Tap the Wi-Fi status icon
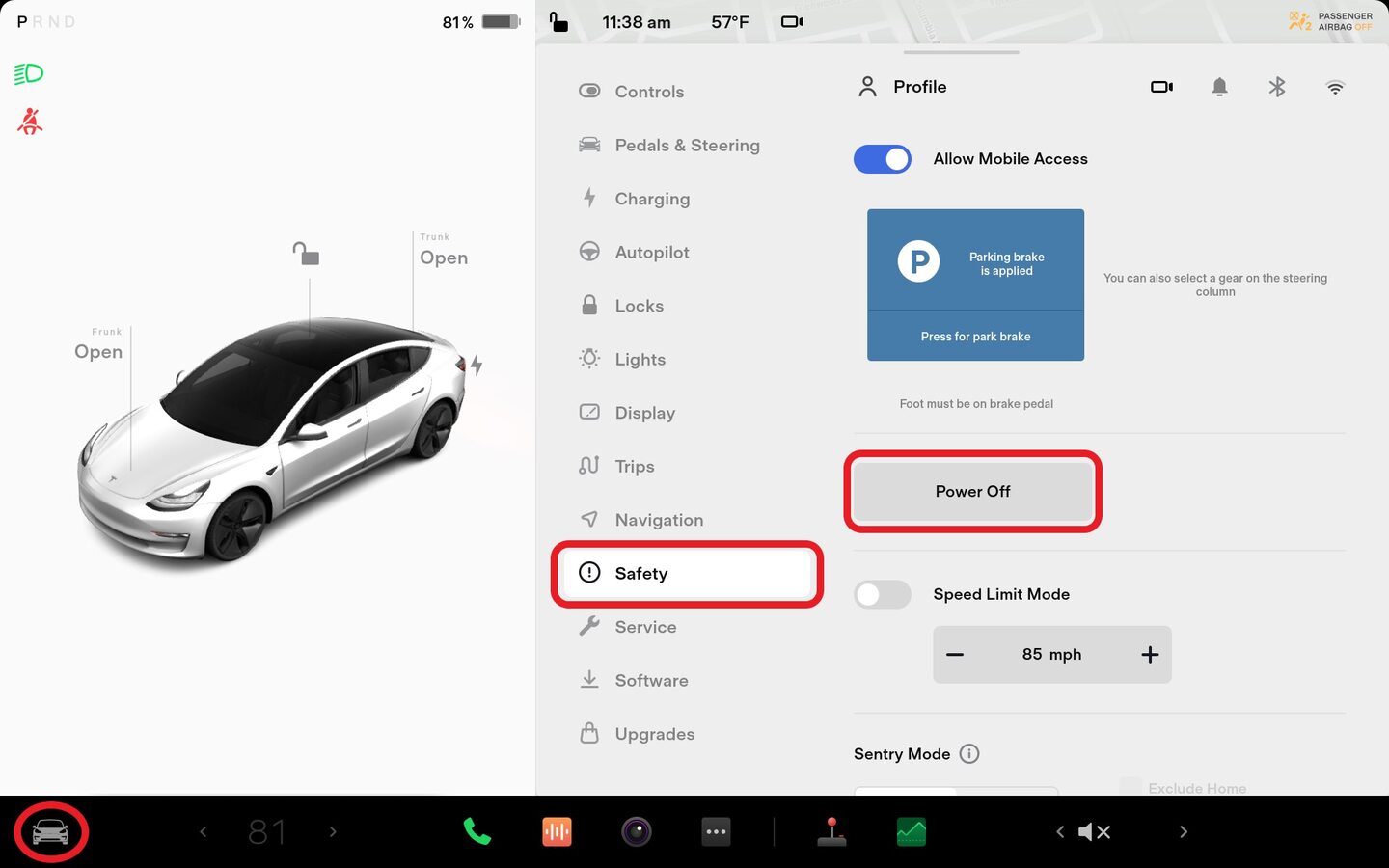The width and height of the screenshot is (1389, 868). pyautogui.click(x=1335, y=88)
